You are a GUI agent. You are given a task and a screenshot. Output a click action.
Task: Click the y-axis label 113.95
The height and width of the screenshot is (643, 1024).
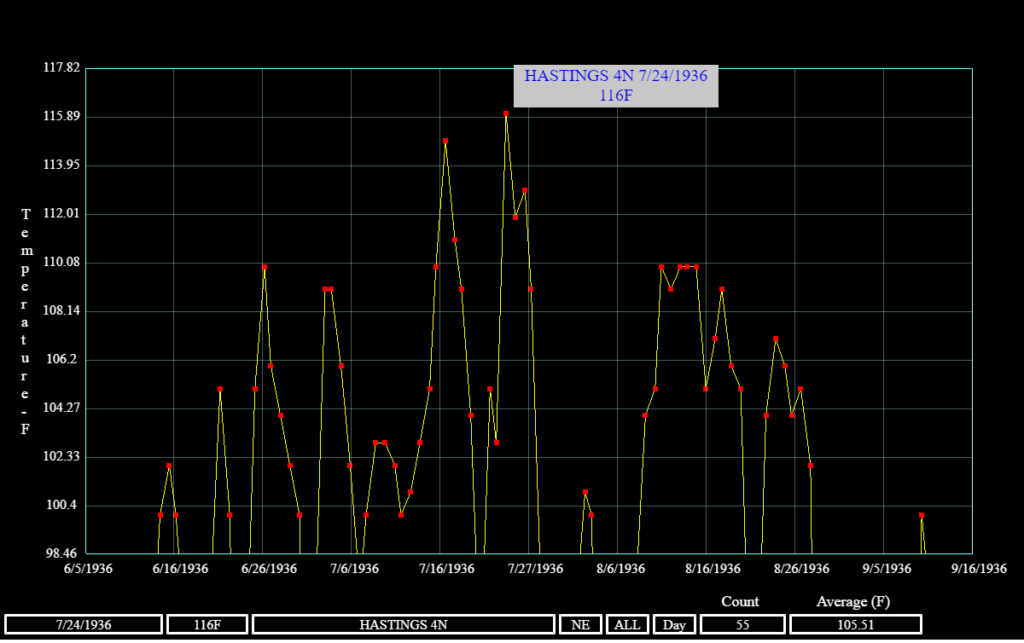click(x=61, y=165)
